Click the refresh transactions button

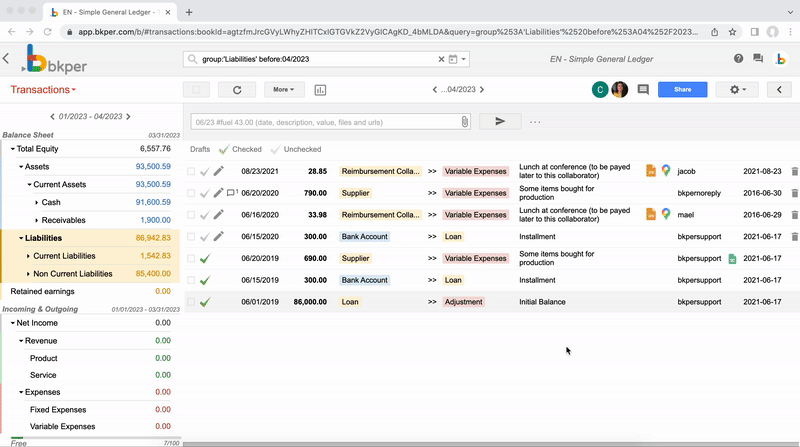point(237,90)
